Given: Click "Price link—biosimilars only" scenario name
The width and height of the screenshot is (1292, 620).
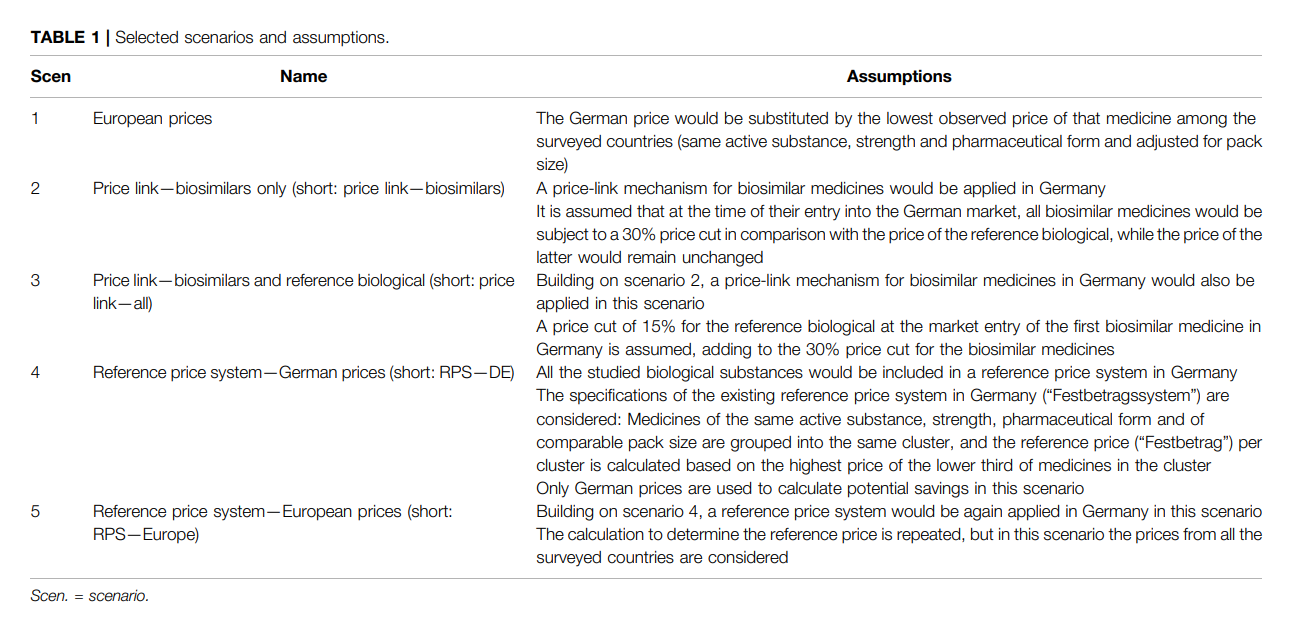Looking at the screenshot, I should tap(298, 188).
